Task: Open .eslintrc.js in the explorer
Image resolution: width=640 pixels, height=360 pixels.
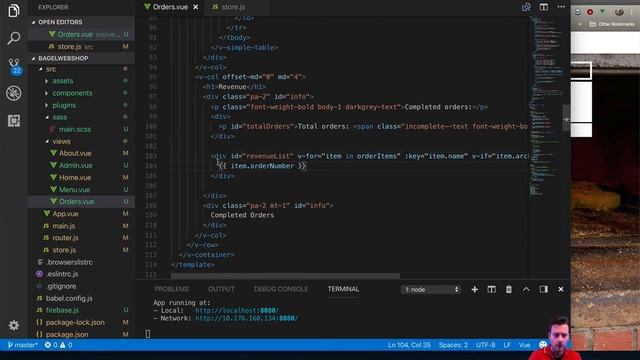Action: click(x=62, y=274)
